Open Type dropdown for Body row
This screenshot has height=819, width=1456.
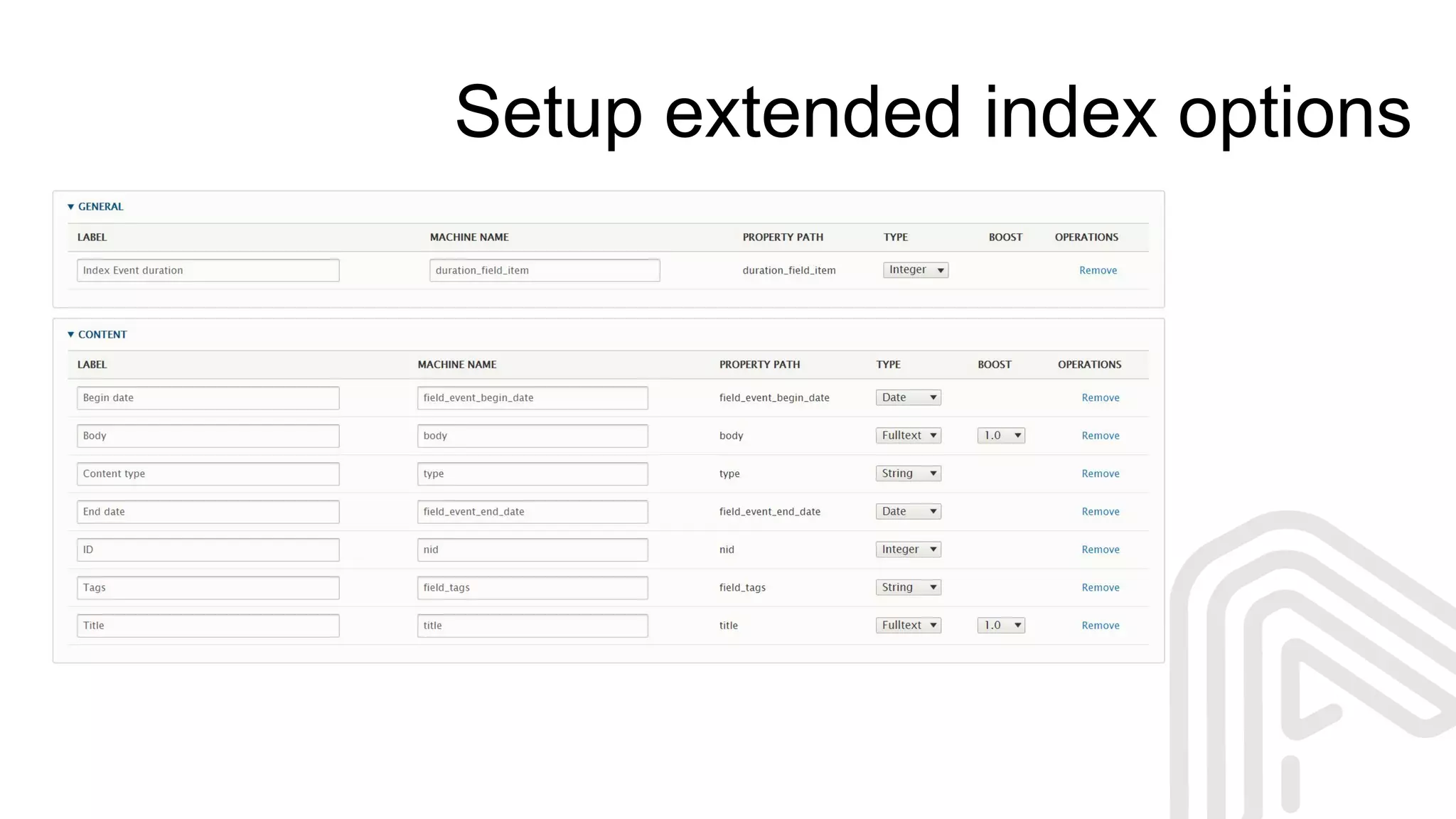point(909,435)
